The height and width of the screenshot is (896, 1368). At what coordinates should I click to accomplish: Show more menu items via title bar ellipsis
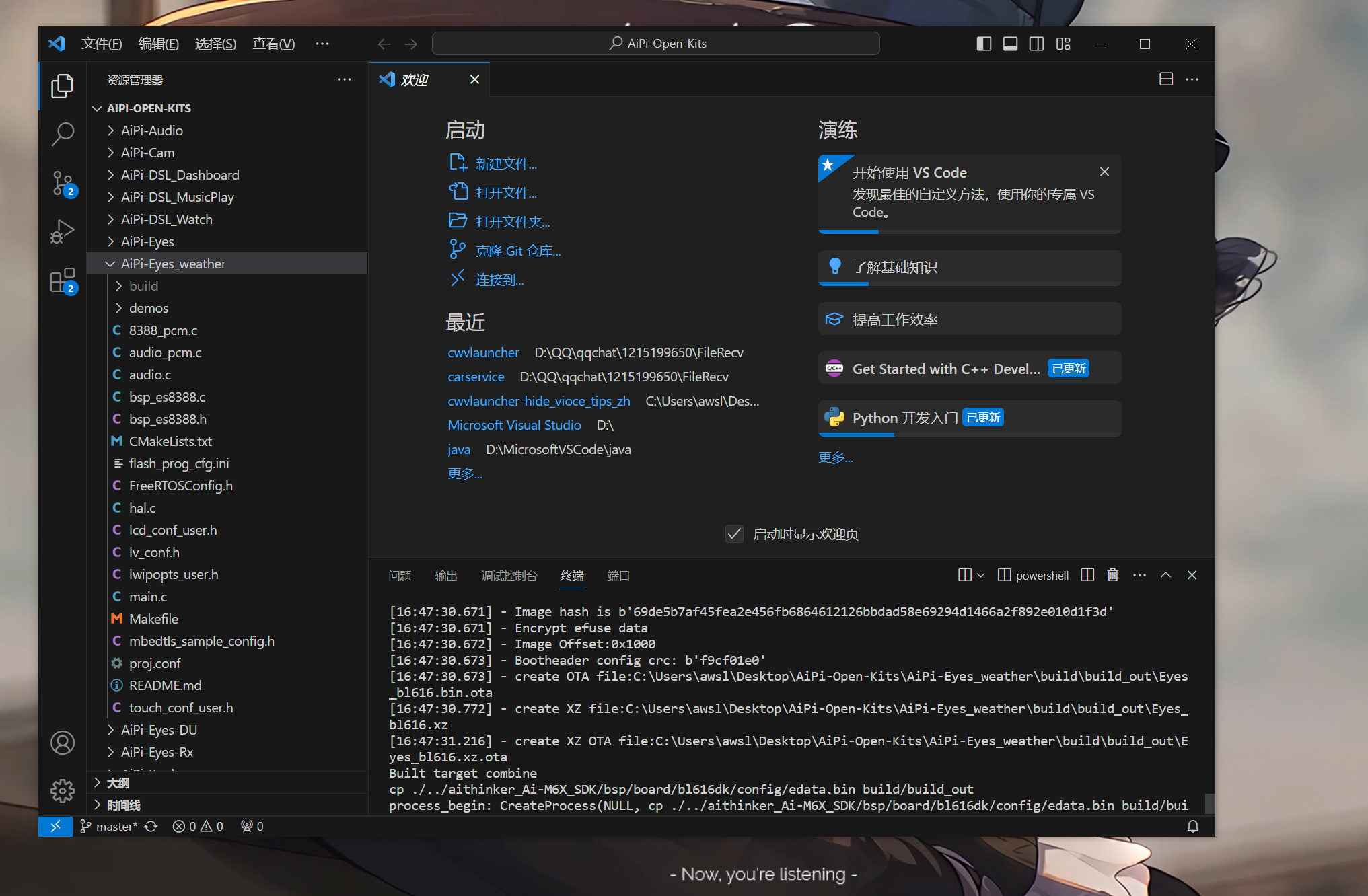[322, 44]
